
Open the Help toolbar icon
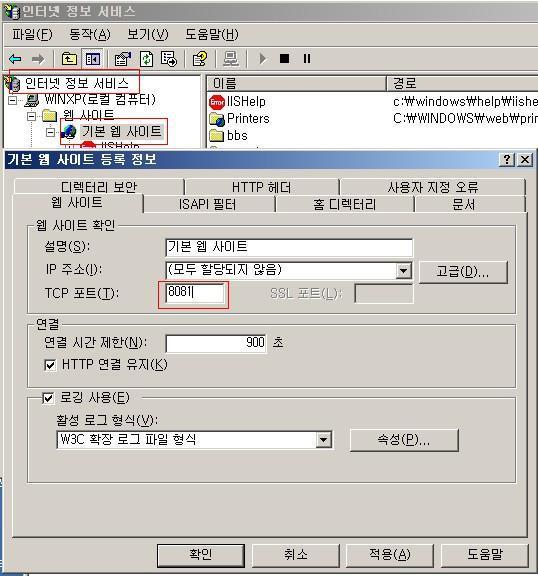tap(200, 59)
